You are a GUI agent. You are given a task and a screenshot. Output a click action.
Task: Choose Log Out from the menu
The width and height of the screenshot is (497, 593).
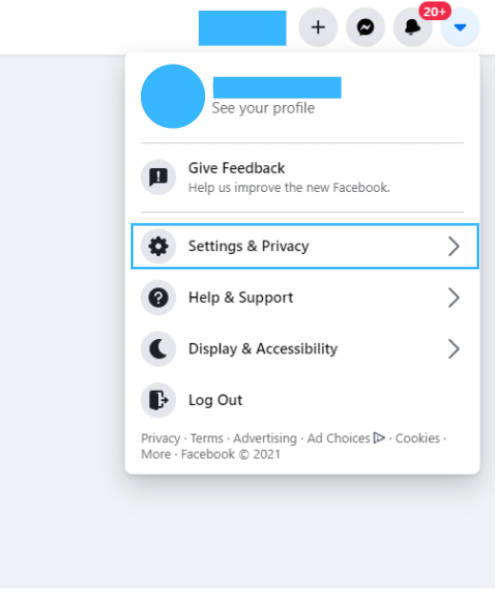pos(303,401)
